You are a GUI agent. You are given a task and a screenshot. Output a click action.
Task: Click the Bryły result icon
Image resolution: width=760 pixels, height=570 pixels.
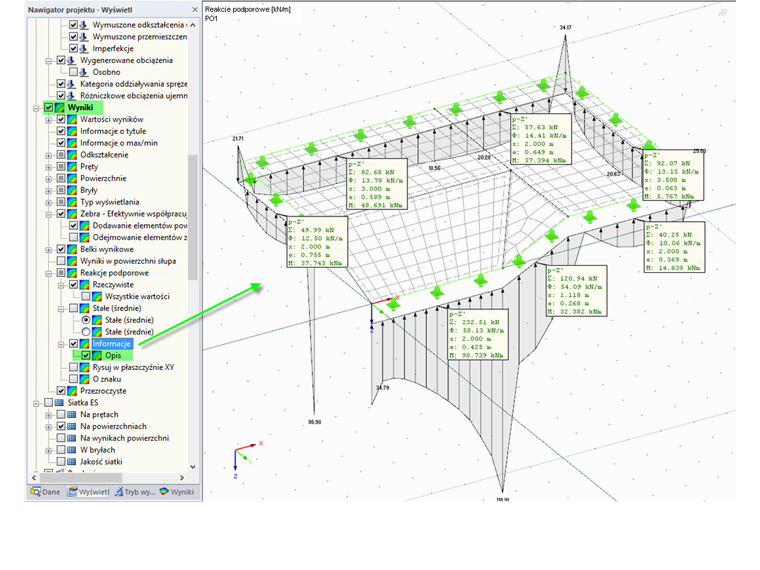pyautogui.click(x=72, y=190)
